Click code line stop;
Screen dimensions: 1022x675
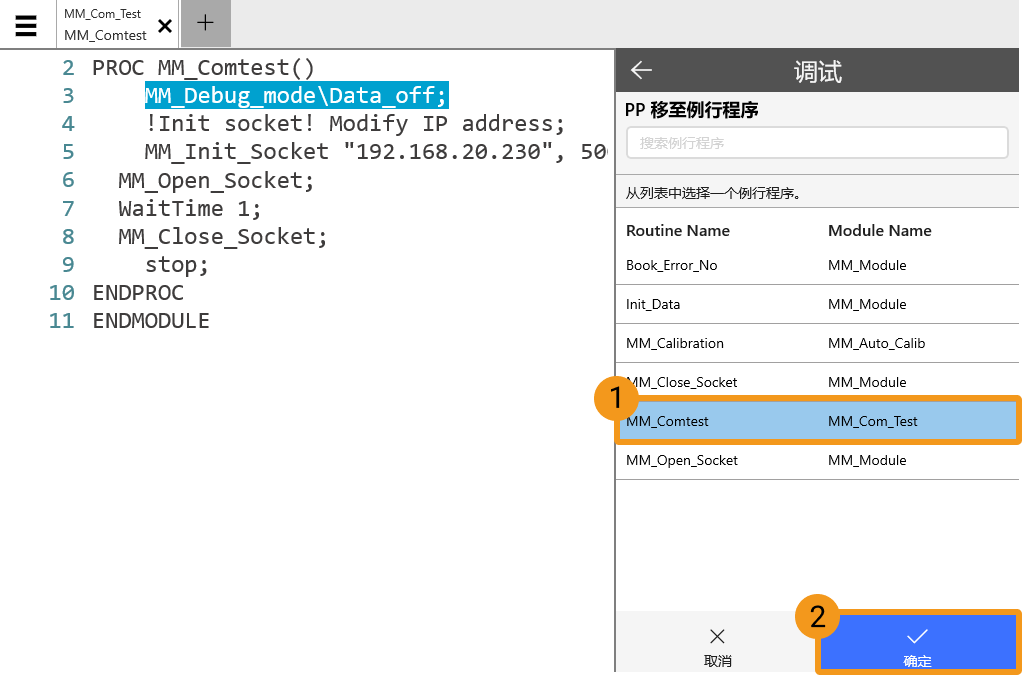tap(177, 265)
